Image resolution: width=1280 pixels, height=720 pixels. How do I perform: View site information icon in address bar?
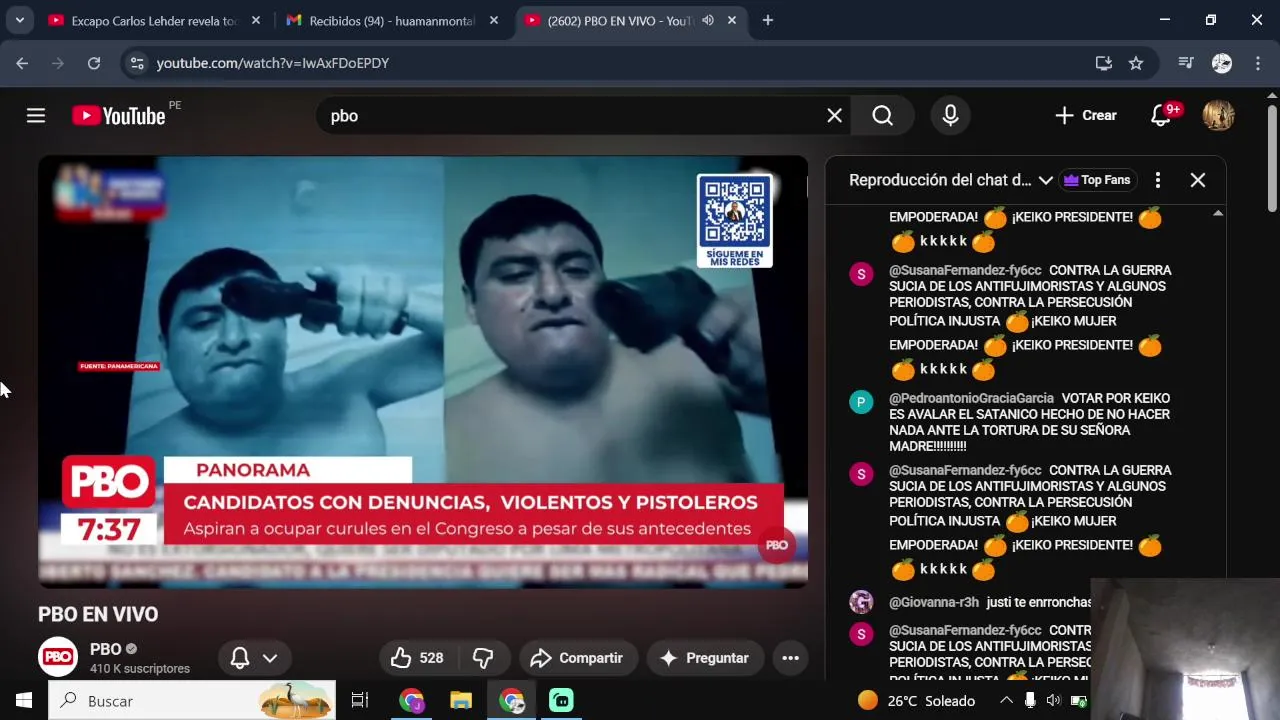coord(138,63)
